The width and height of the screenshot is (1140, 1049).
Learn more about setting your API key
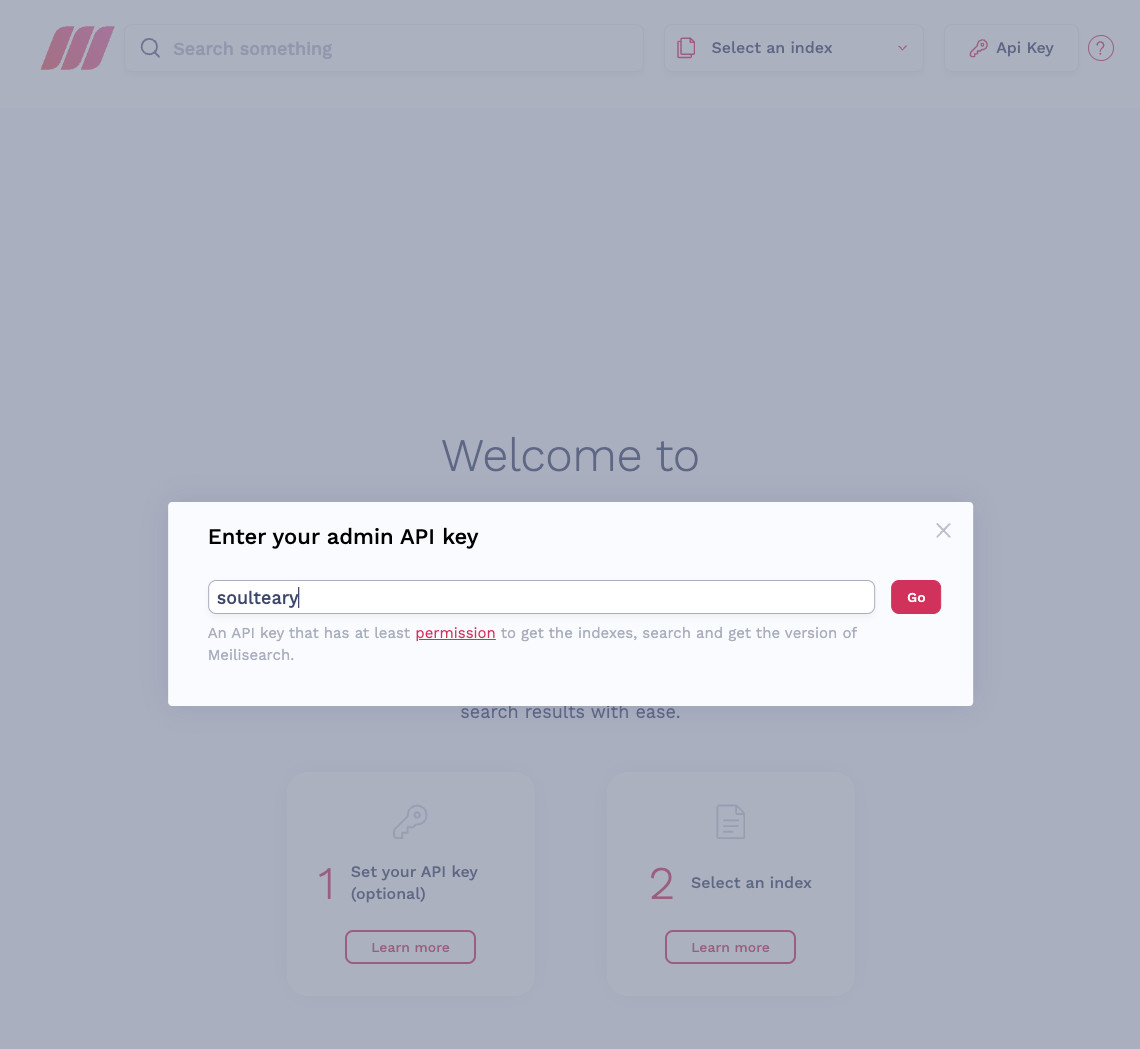(410, 947)
